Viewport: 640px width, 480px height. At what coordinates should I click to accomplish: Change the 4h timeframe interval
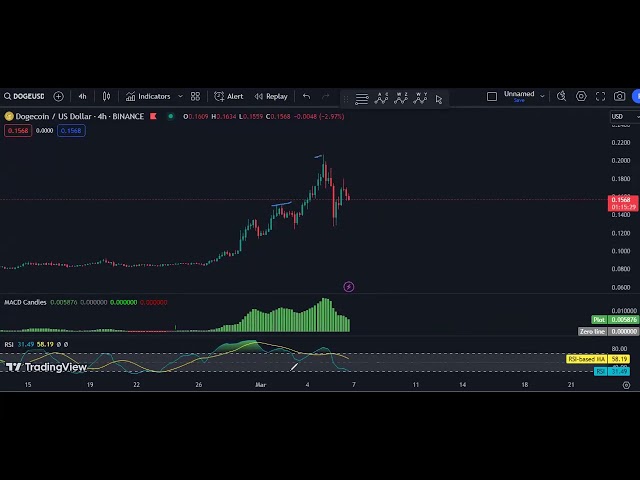click(x=83, y=97)
